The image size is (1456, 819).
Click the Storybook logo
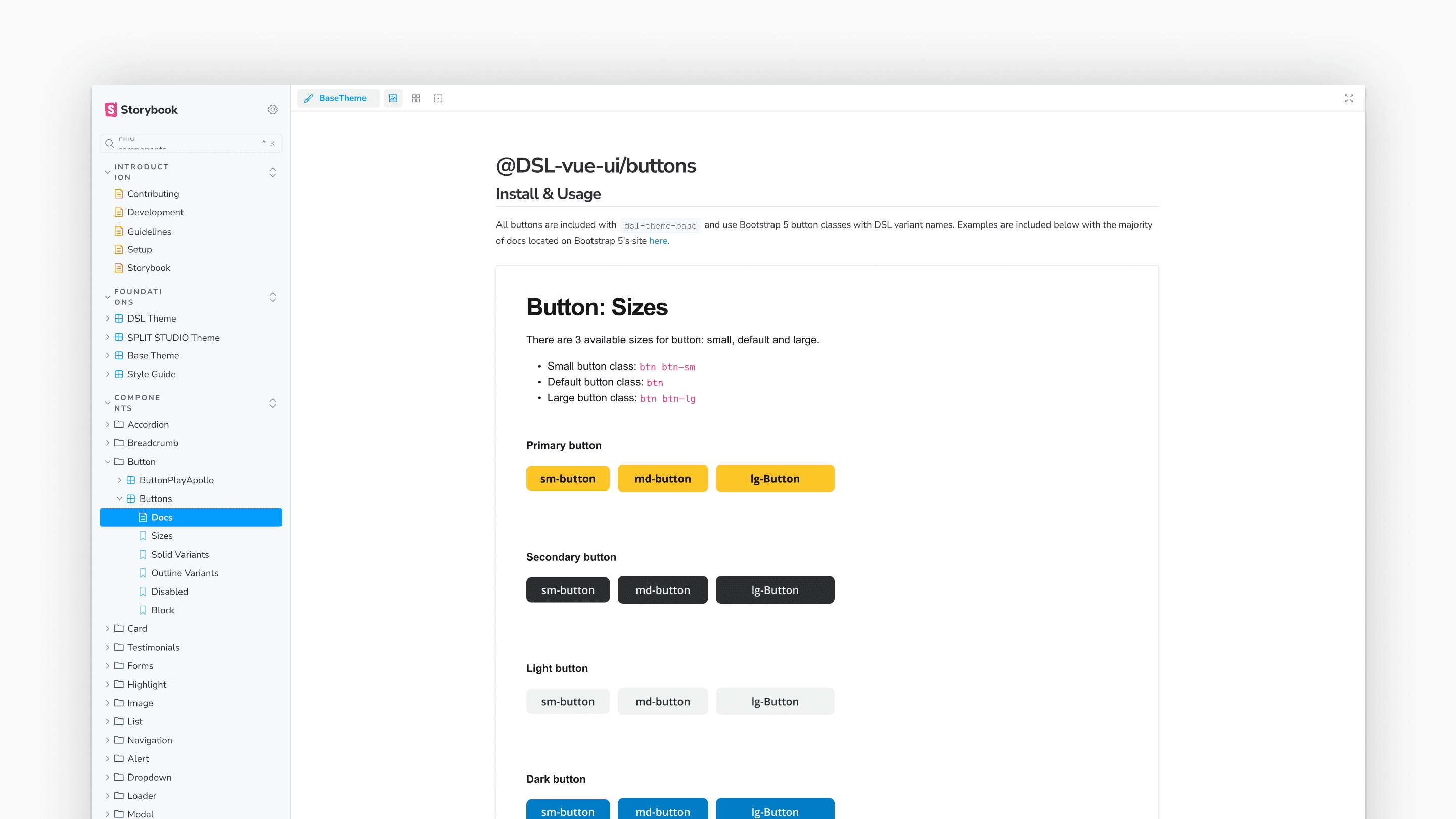(142, 110)
